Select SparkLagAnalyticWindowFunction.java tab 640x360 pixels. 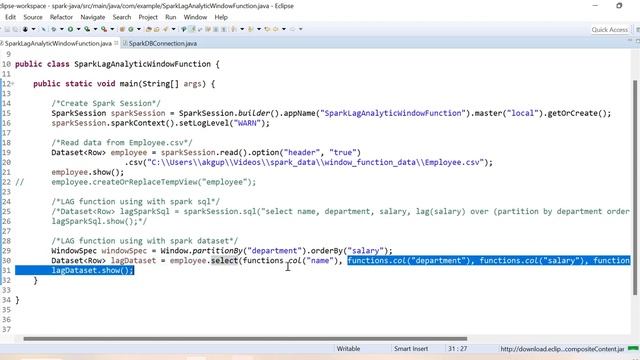58,43
